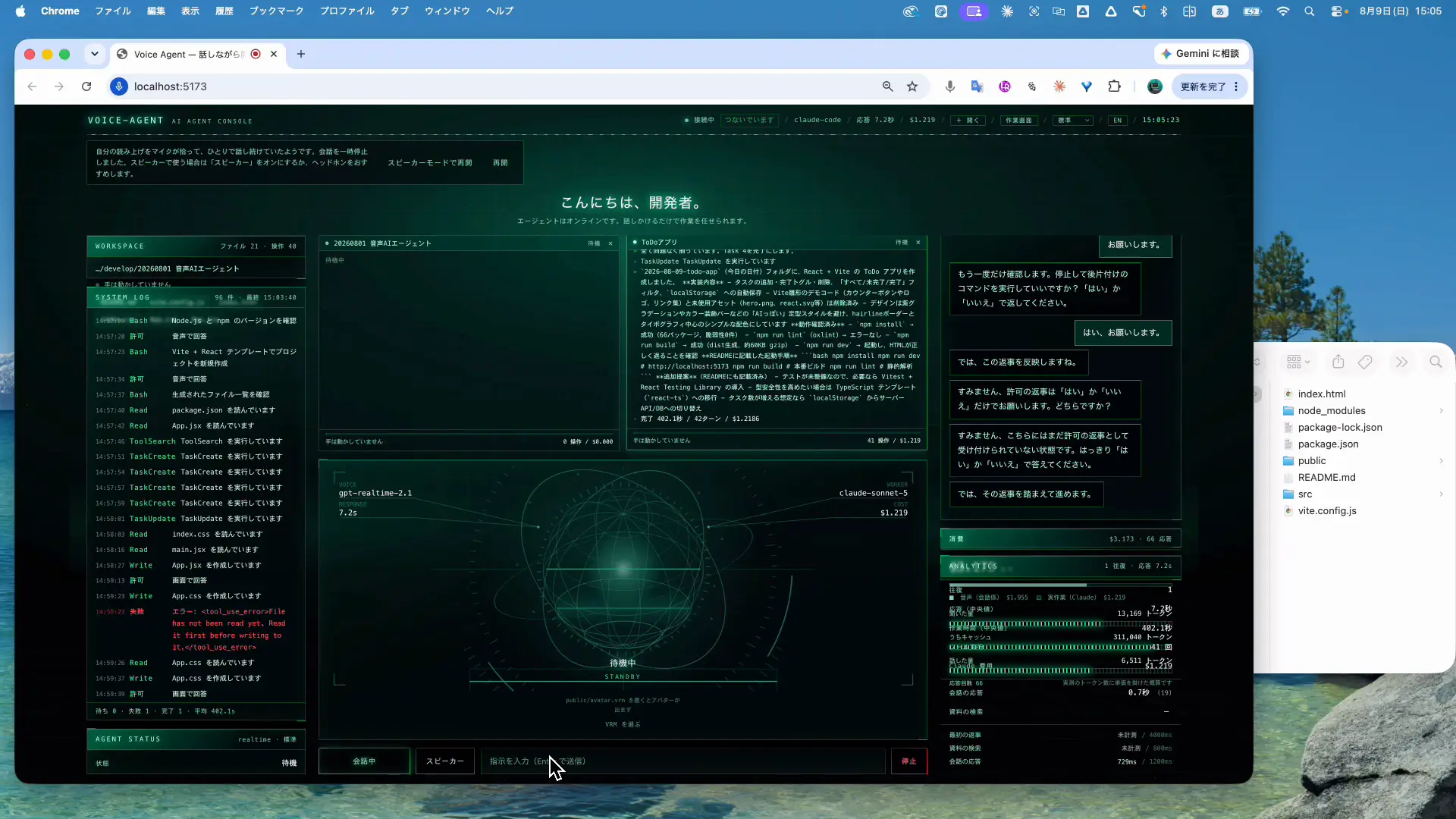The width and height of the screenshot is (1456, 819).
Task: Click the Finder share icon
Action: click(1338, 362)
